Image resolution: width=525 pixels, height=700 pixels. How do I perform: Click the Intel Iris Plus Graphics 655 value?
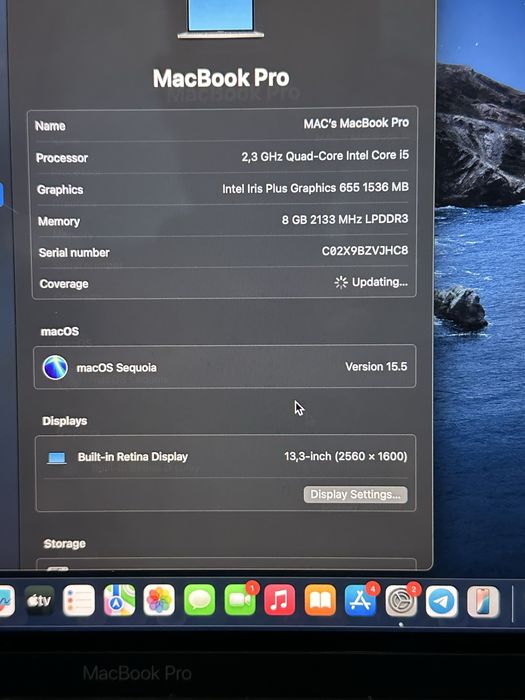point(316,188)
